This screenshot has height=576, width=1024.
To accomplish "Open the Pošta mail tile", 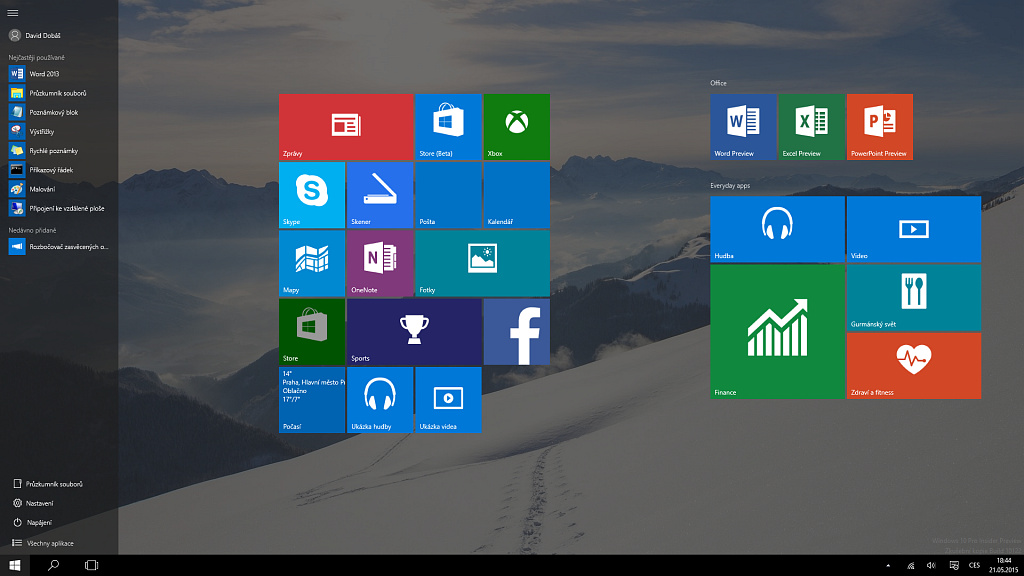I will (x=448, y=195).
